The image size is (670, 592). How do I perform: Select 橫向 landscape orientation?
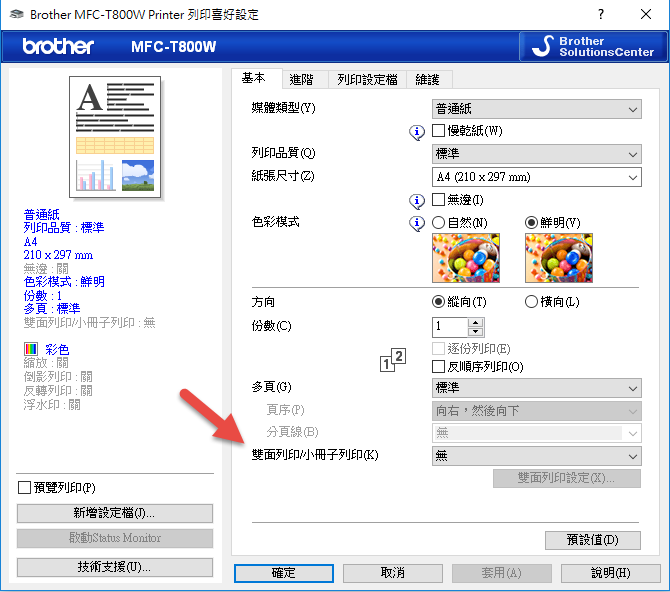coord(531,301)
